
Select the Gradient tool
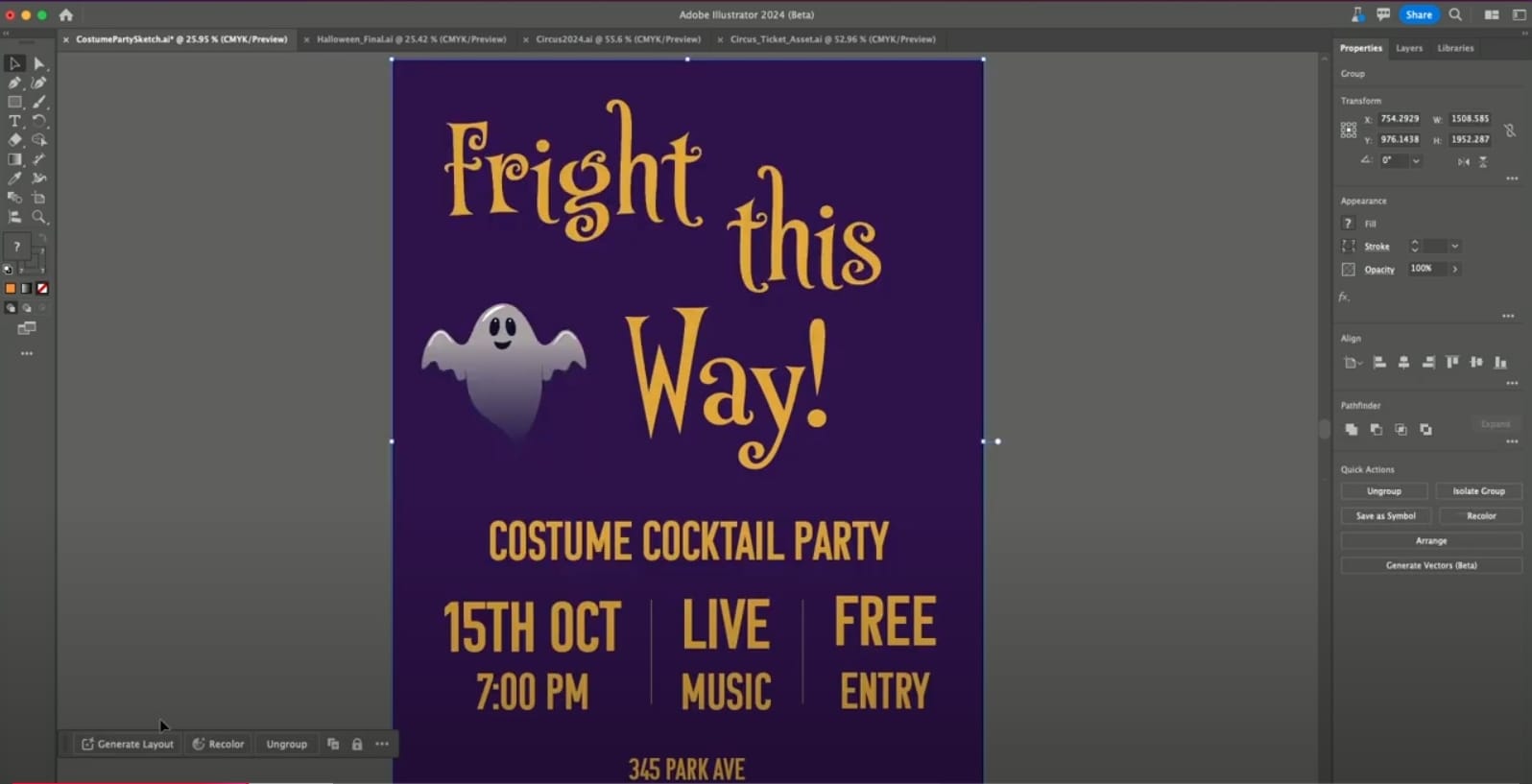[14, 159]
